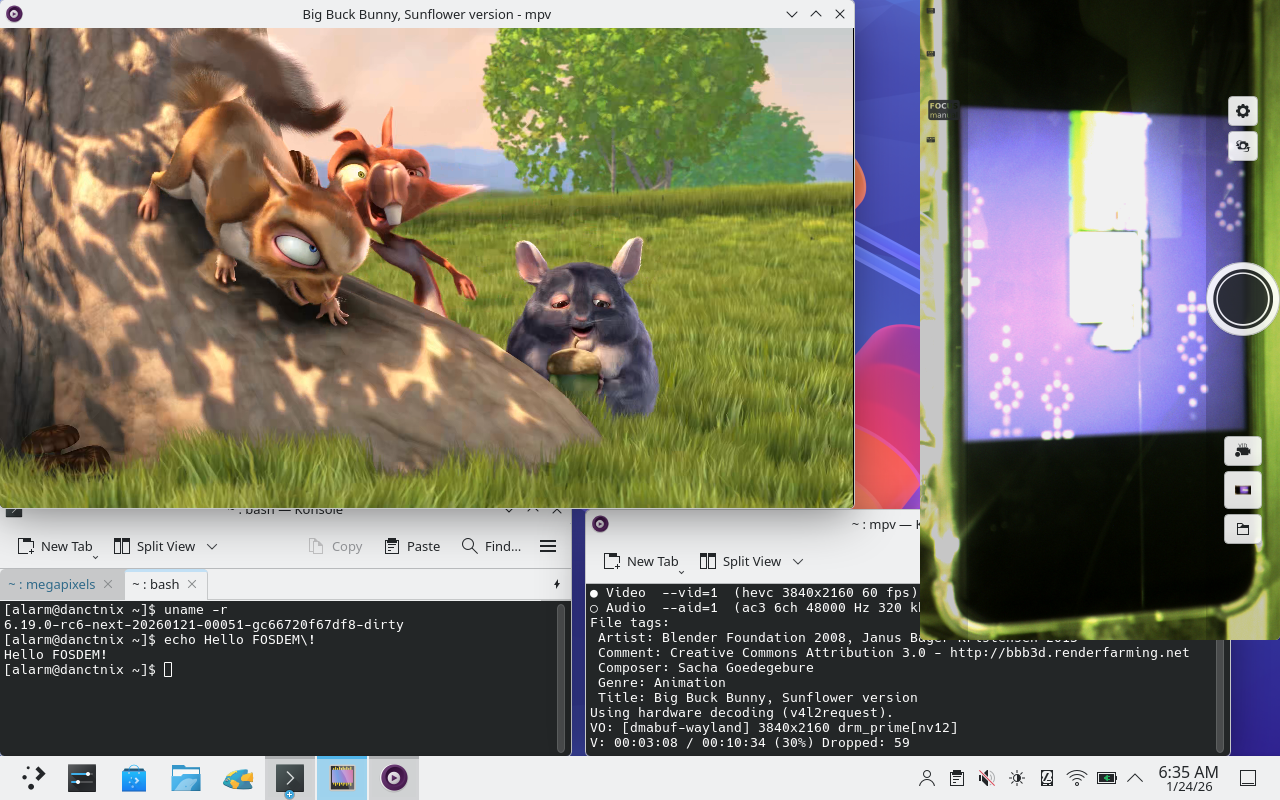The height and width of the screenshot is (800, 1280).
Task: Click the Find button in Konsole
Action: (491, 546)
